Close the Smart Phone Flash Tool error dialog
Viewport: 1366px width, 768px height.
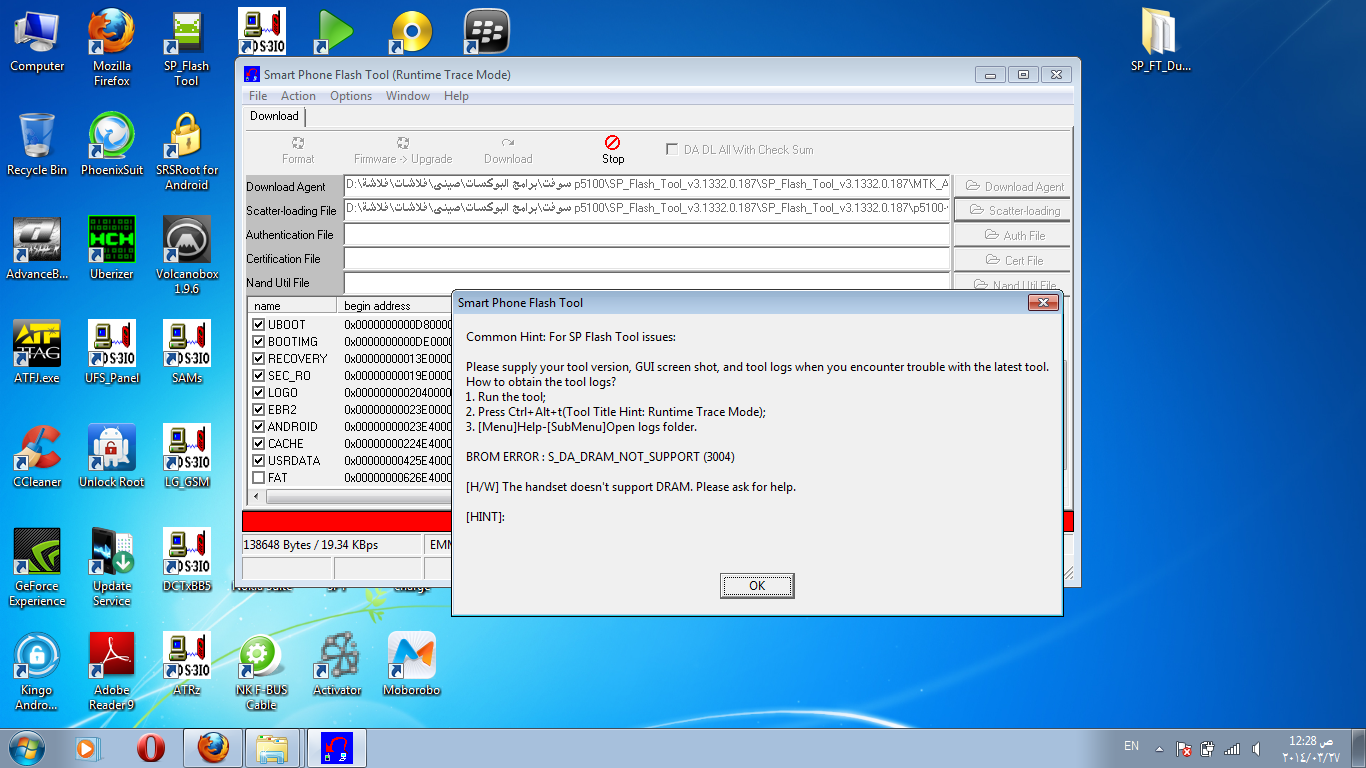click(x=1042, y=303)
